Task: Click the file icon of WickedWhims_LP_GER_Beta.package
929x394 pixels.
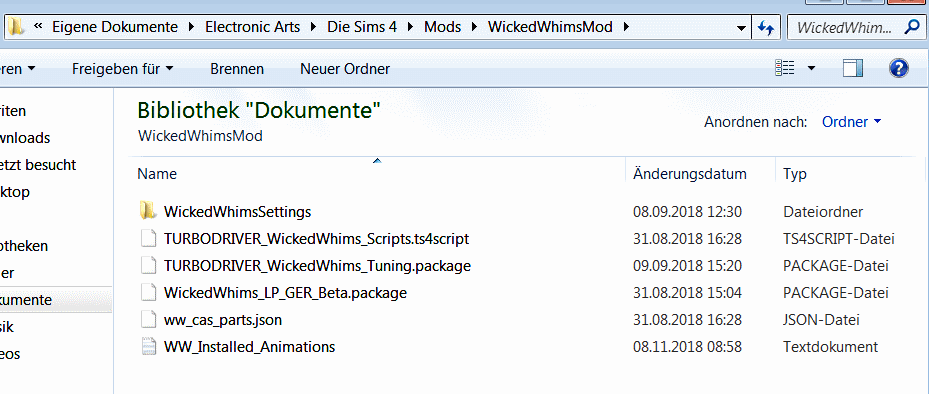Action: coord(148,293)
